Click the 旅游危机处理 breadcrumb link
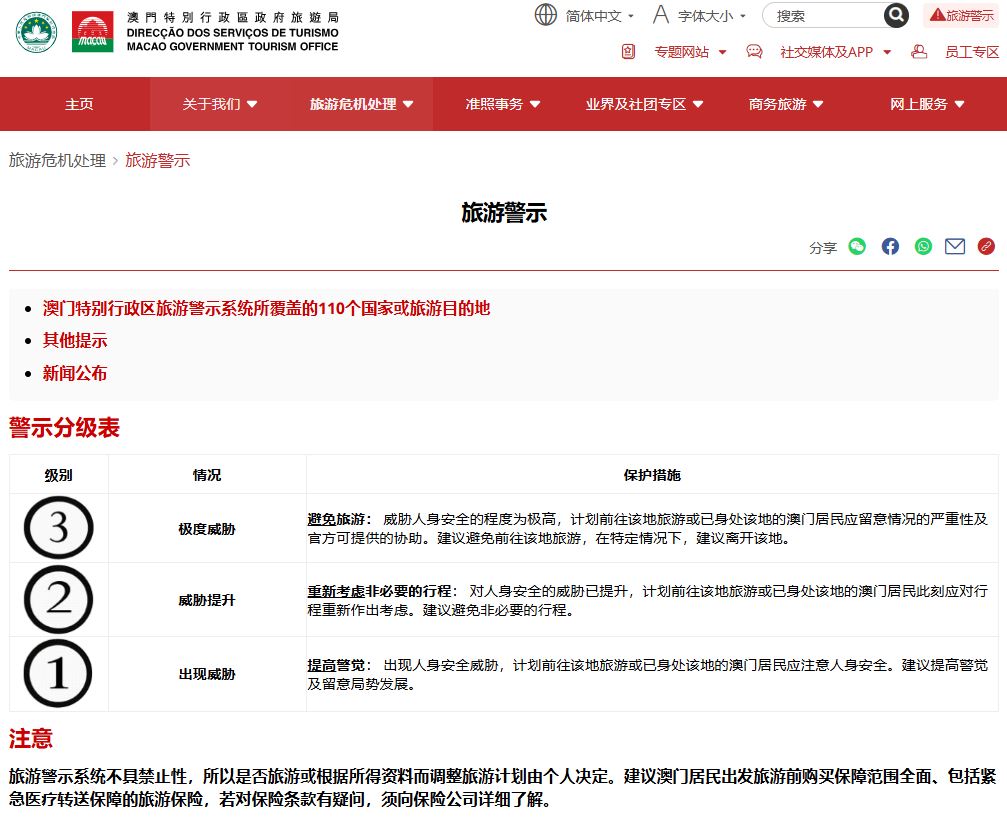Screen dimensions: 1007x818 click(55, 160)
